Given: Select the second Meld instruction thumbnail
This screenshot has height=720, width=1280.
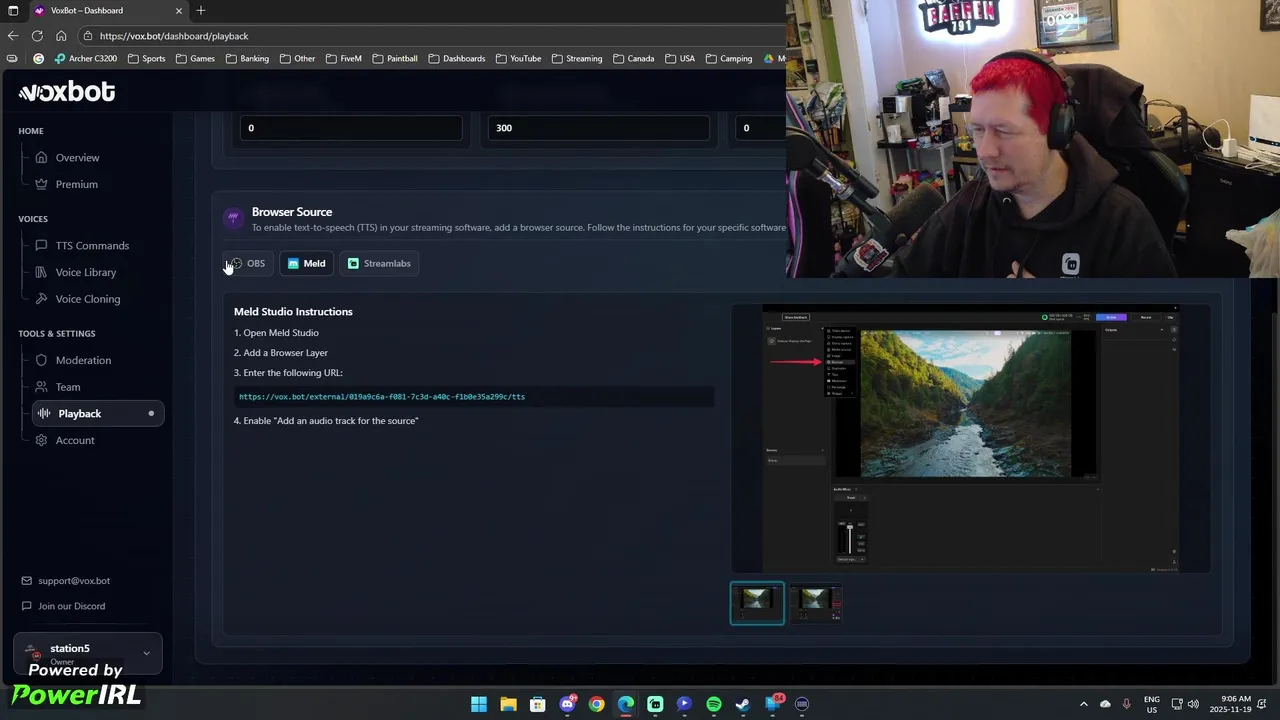Looking at the screenshot, I should coord(815,603).
